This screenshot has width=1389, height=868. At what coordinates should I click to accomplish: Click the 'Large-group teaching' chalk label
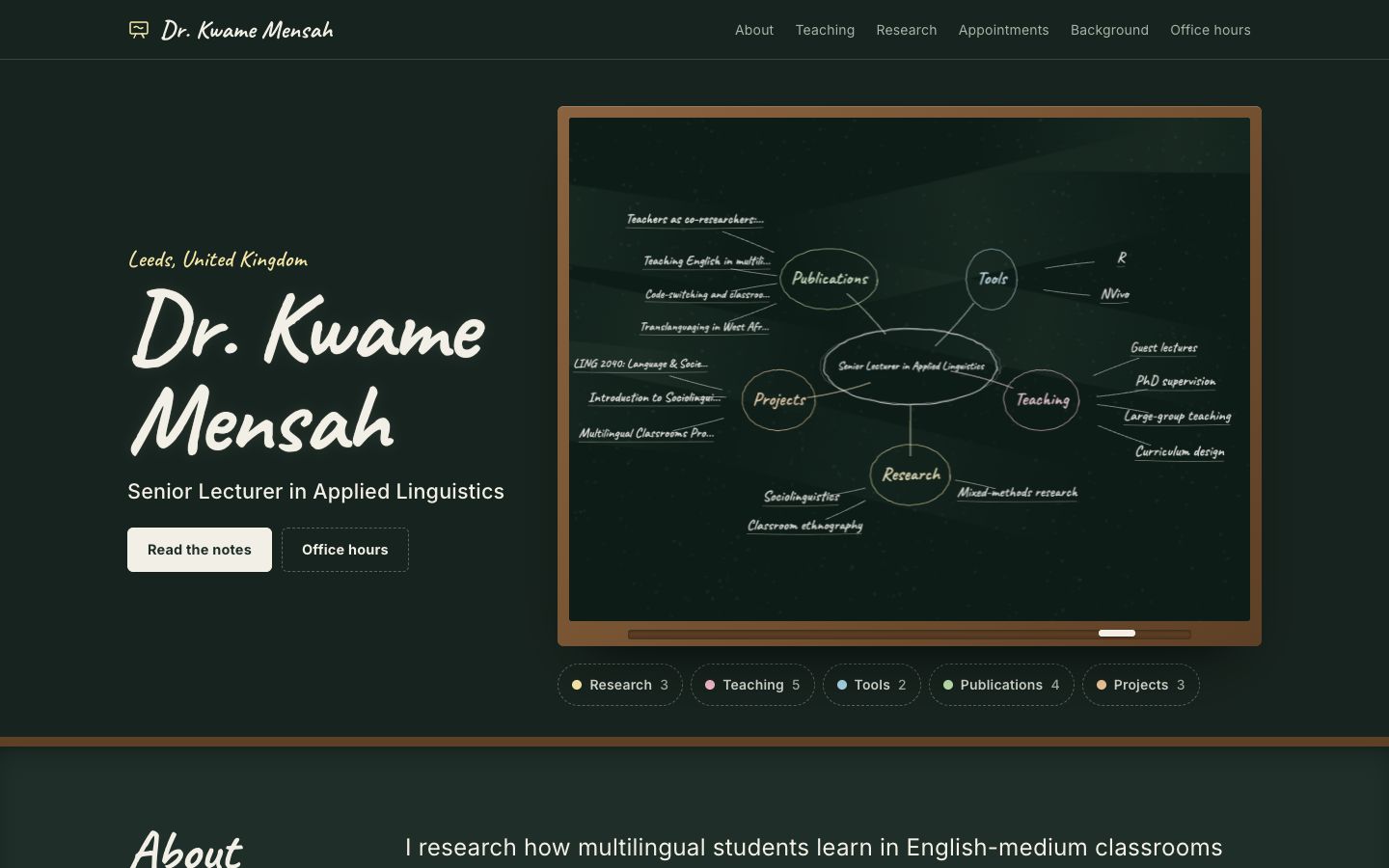click(1177, 417)
